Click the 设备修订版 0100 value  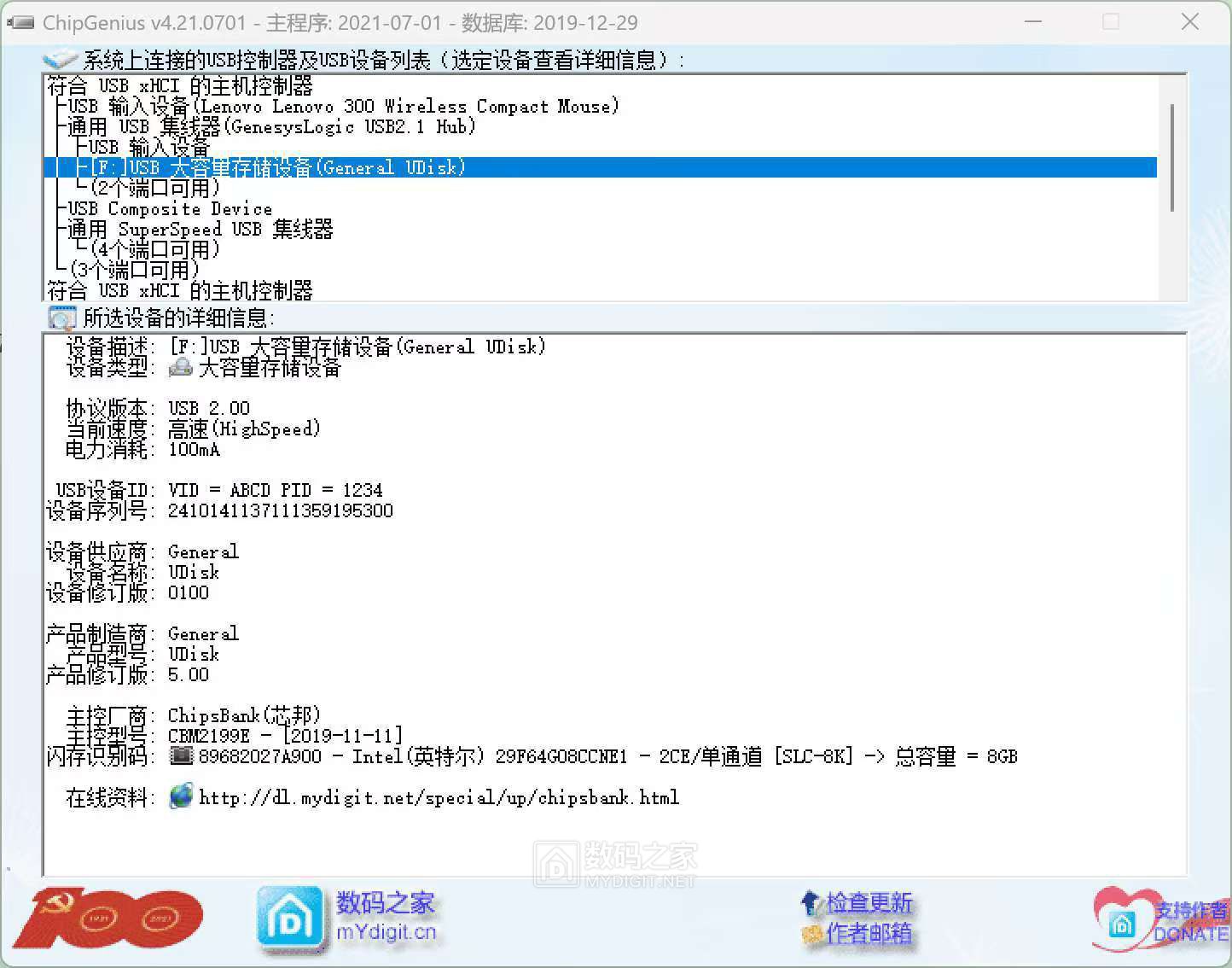(189, 592)
